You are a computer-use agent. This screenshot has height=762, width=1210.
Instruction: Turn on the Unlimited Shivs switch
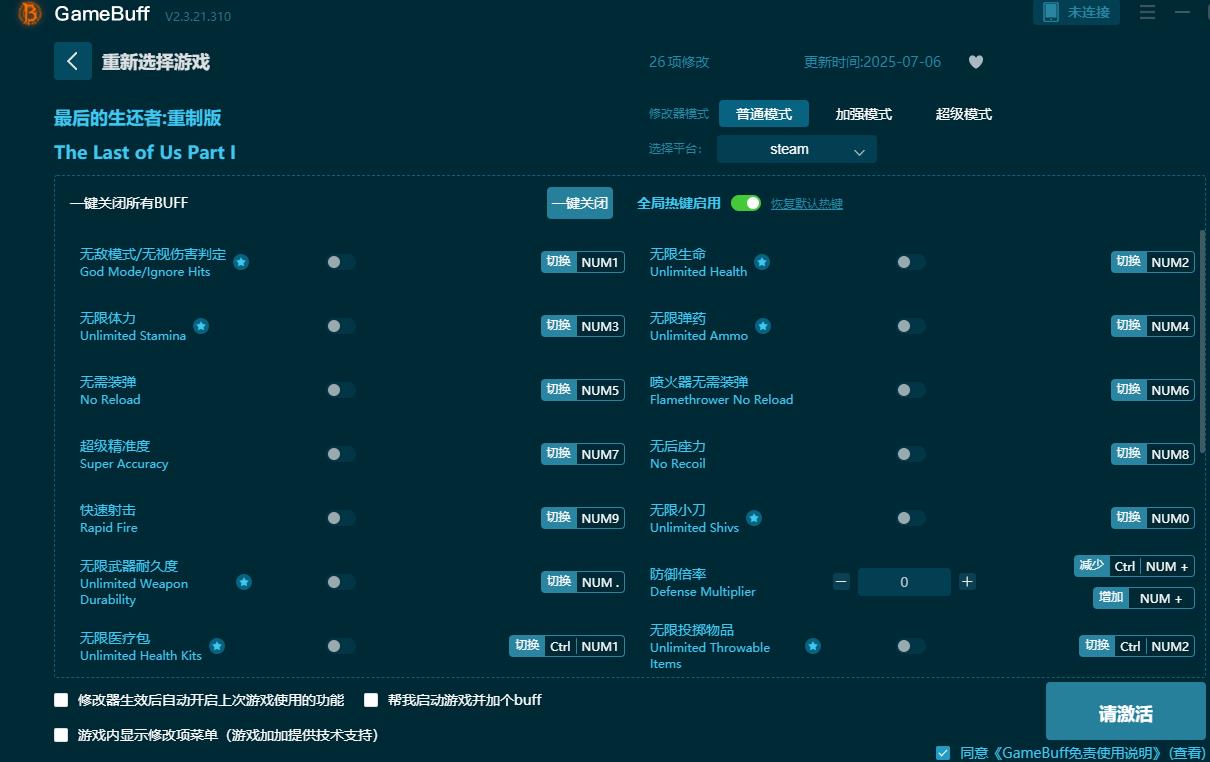tap(910, 518)
